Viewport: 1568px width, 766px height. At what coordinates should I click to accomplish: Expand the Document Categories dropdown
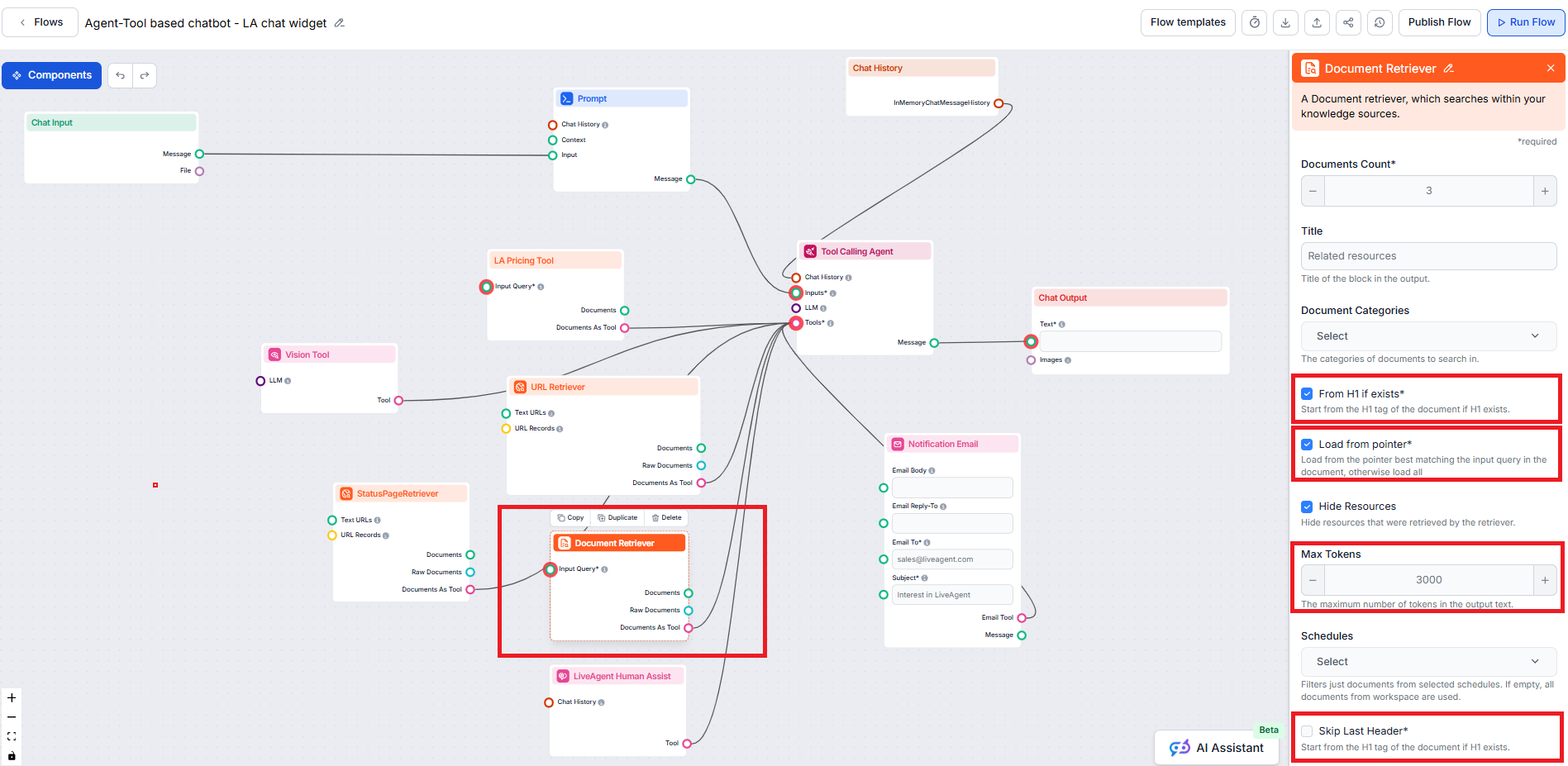tap(1427, 336)
